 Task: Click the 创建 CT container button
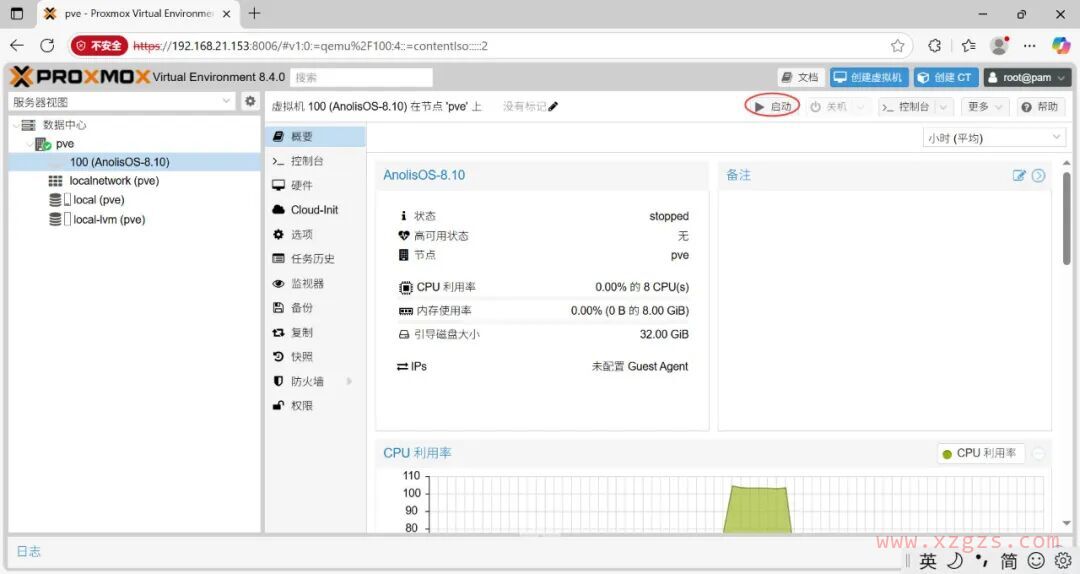[945, 77]
